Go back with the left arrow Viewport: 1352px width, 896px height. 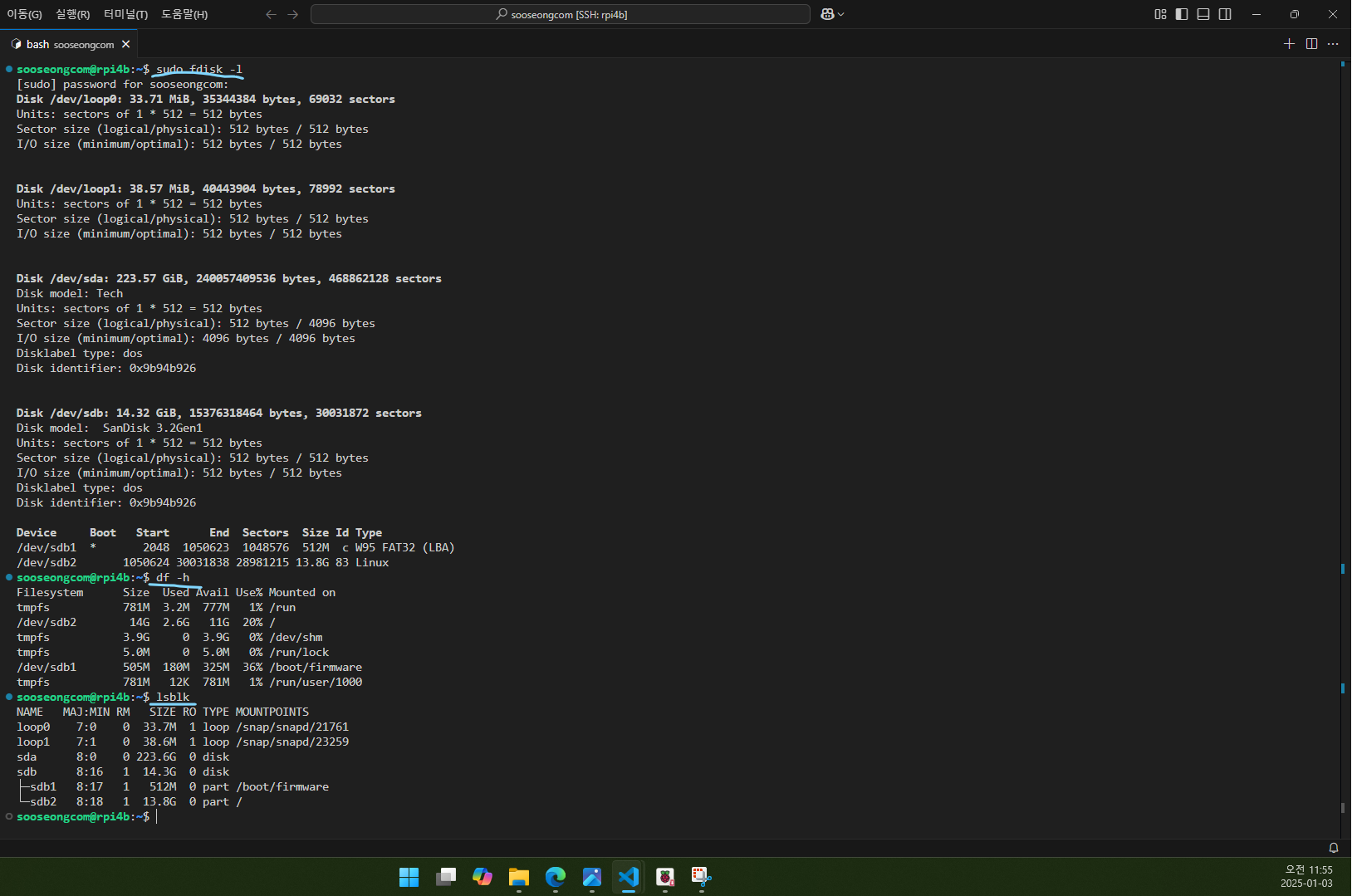point(271,14)
